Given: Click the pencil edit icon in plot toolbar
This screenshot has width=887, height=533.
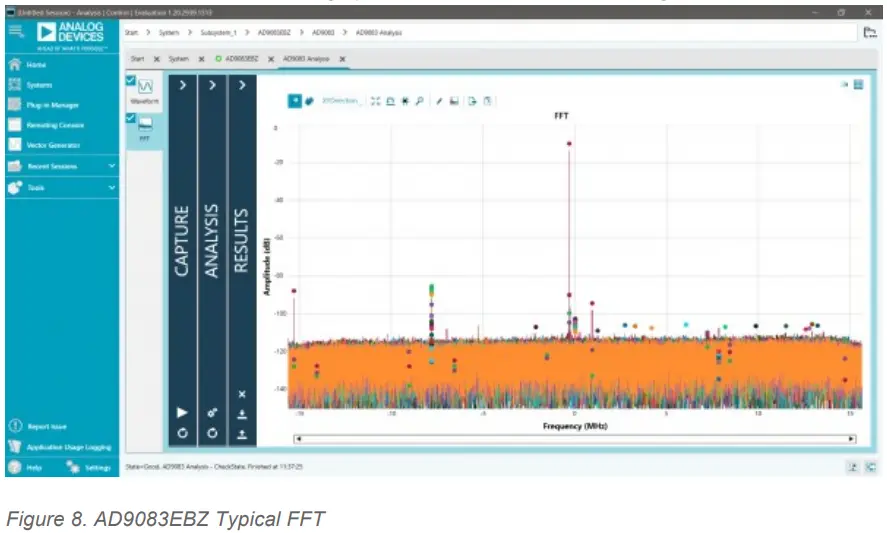Looking at the screenshot, I should (x=439, y=101).
